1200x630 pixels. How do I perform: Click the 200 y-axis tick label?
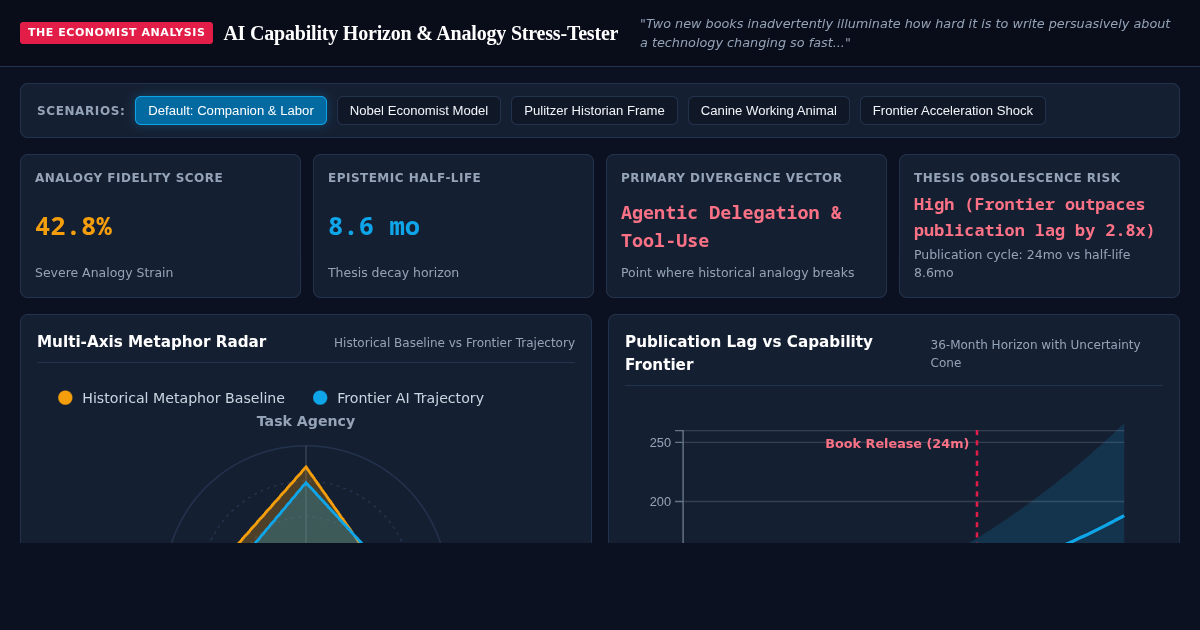pyautogui.click(x=660, y=502)
